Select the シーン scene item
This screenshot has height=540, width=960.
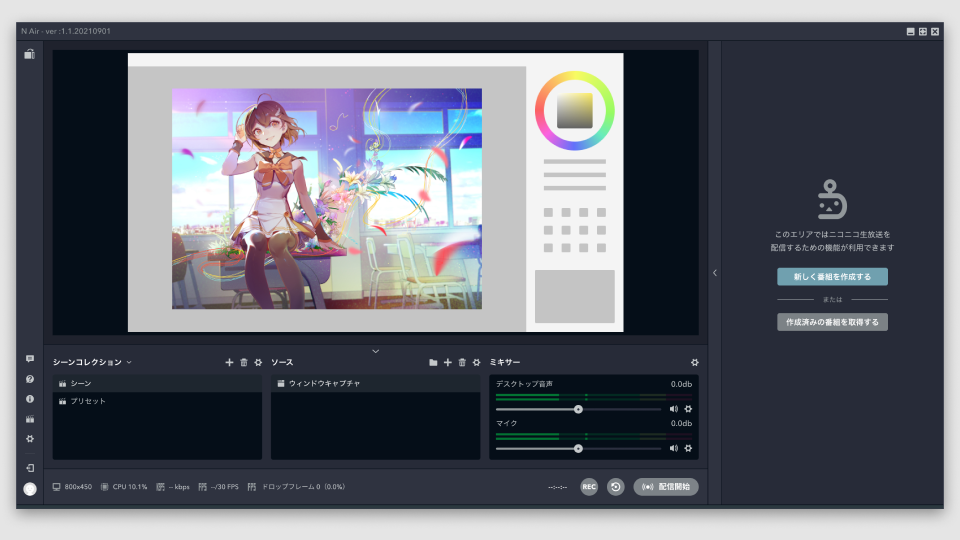click(157, 383)
